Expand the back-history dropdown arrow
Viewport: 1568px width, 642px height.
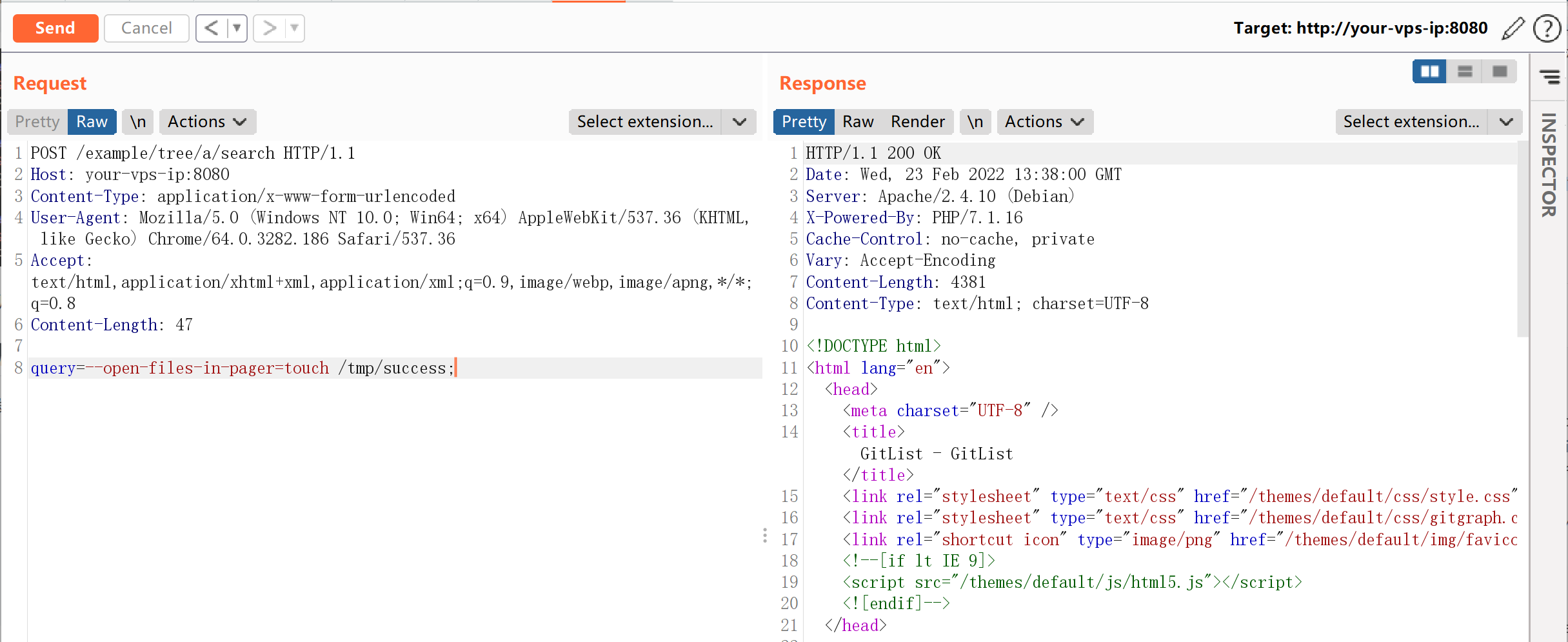237,28
